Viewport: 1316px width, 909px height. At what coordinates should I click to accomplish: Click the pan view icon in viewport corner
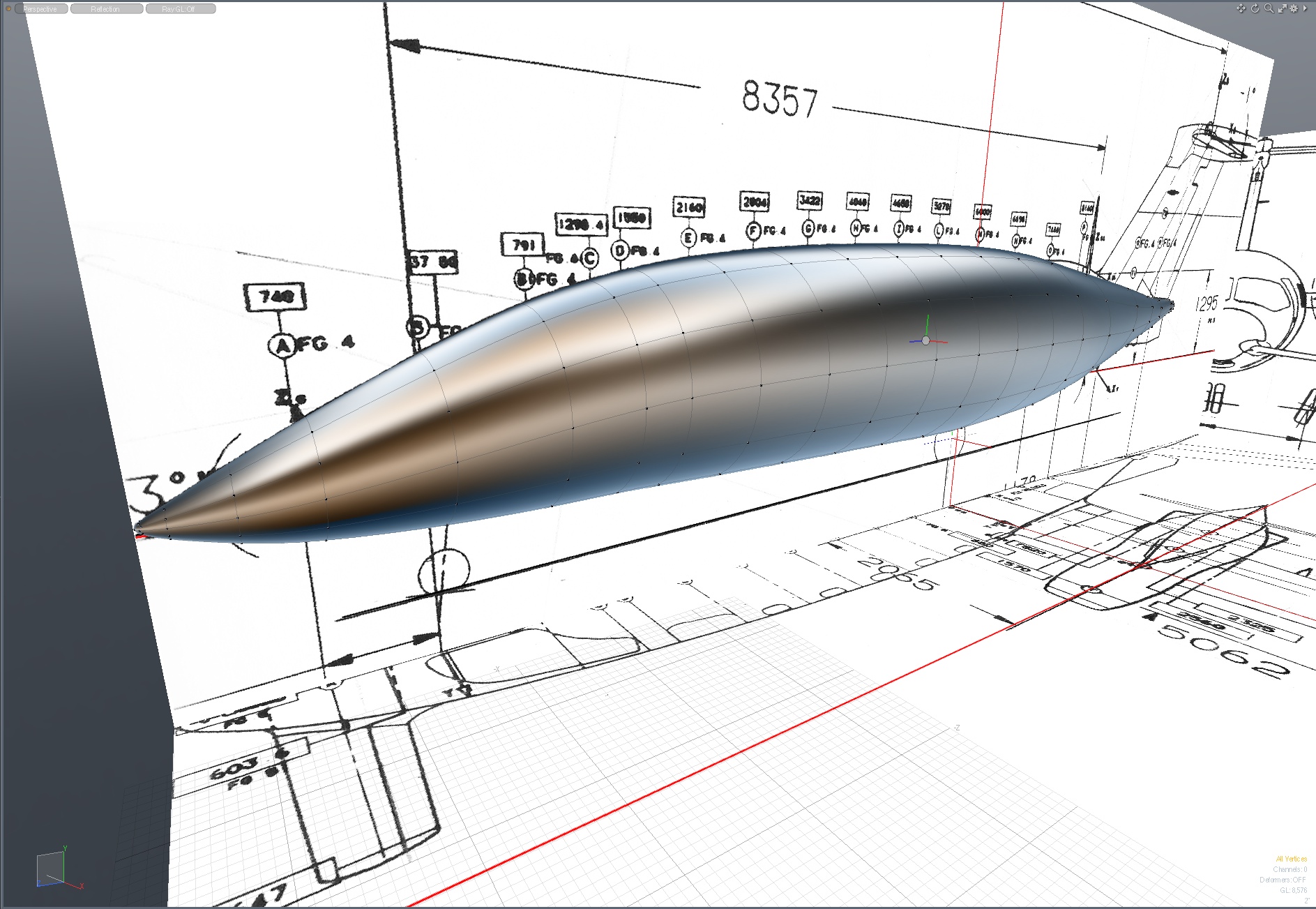tap(1241, 8)
